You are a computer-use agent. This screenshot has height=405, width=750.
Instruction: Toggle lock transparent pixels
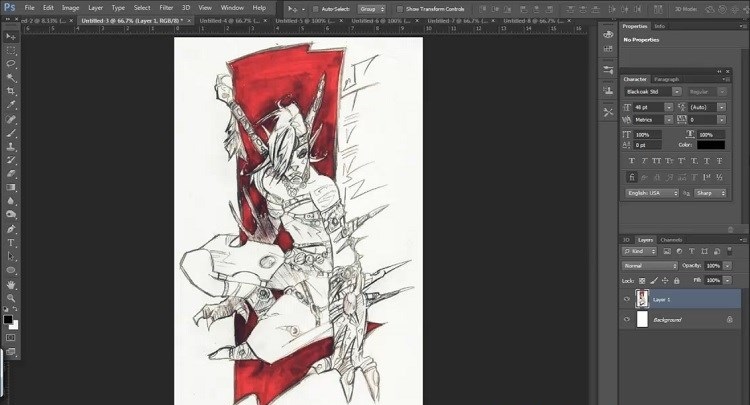tap(642, 281)
